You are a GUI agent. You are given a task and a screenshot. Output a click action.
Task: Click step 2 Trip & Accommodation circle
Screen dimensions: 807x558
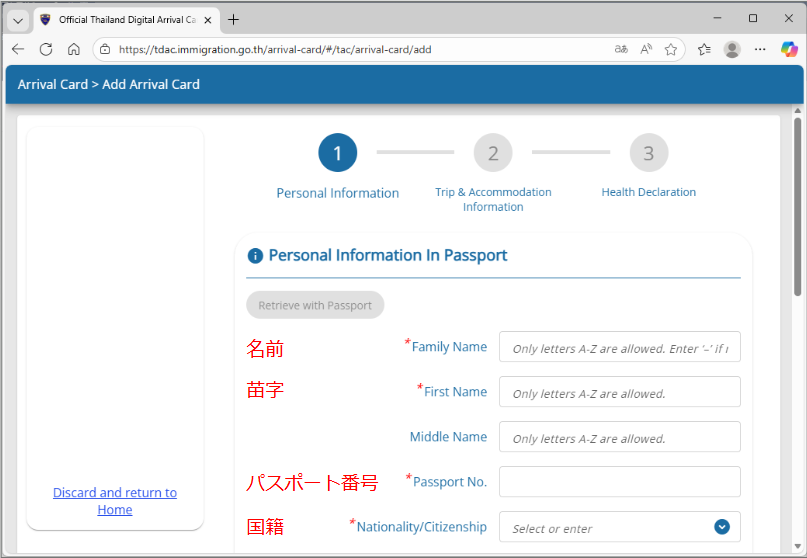click(493, 153)
